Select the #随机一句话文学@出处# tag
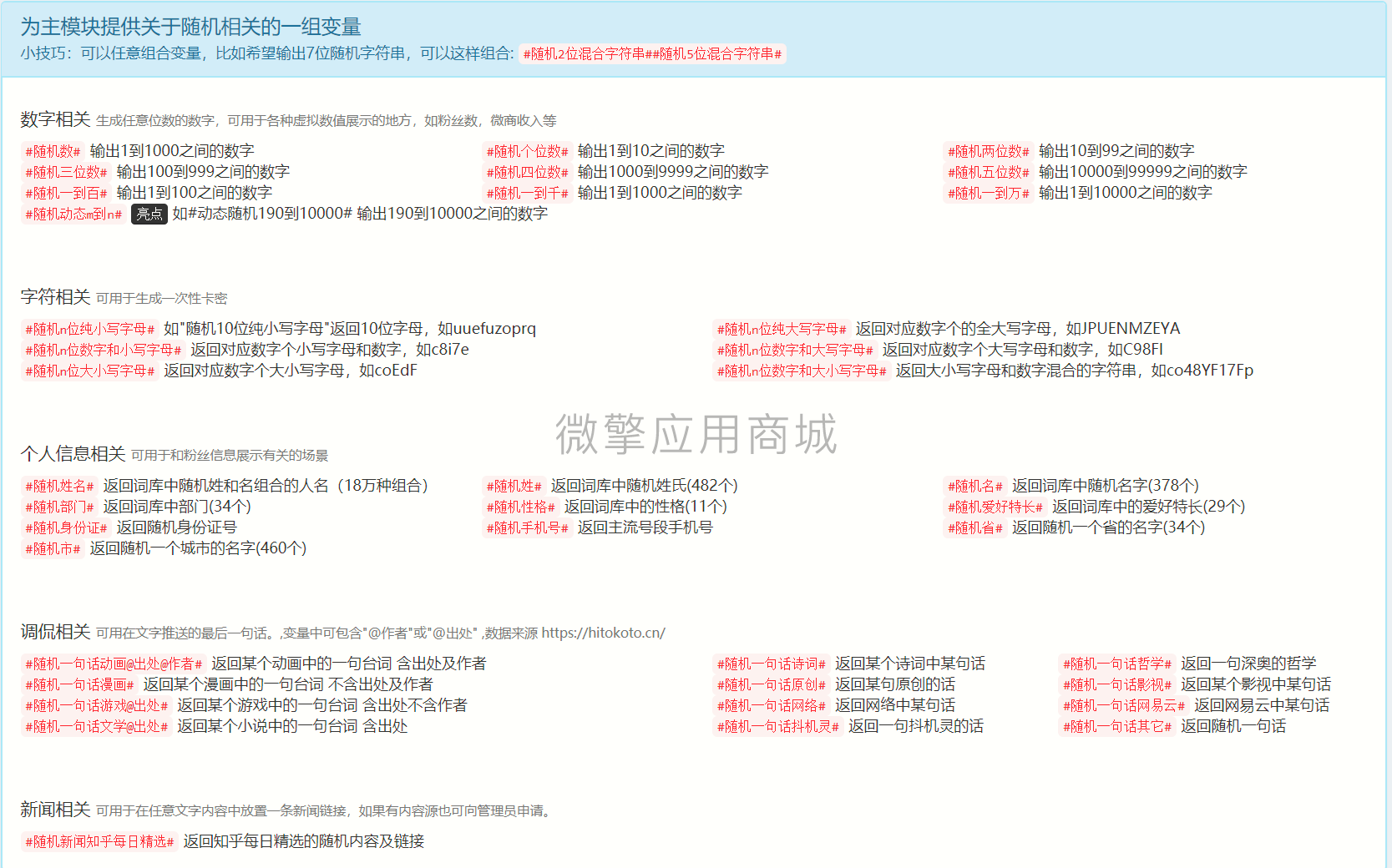This screenshot has width=1392, height=868. [x=96, y=726]
